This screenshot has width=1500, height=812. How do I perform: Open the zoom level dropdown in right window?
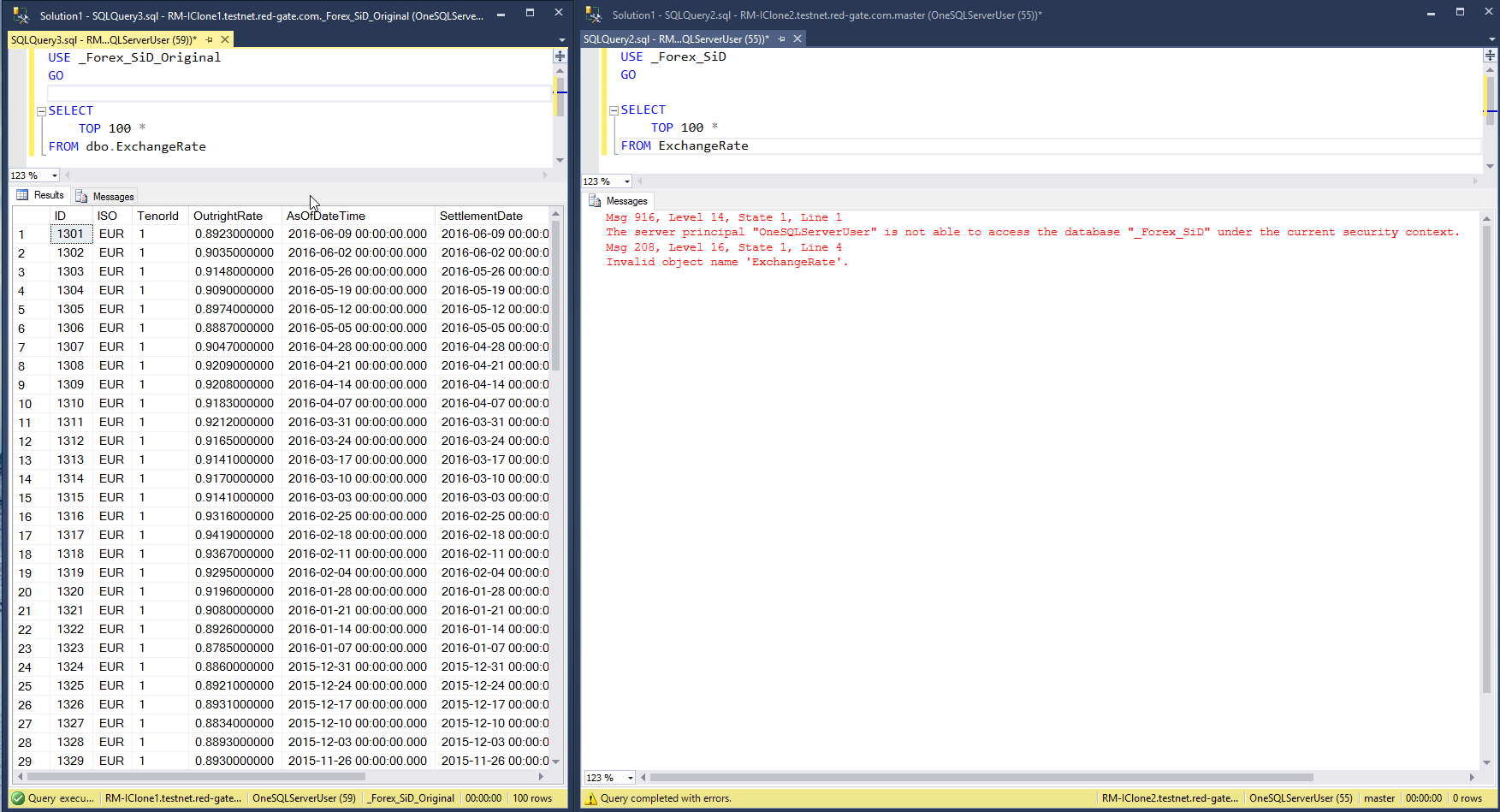point(625,181)
